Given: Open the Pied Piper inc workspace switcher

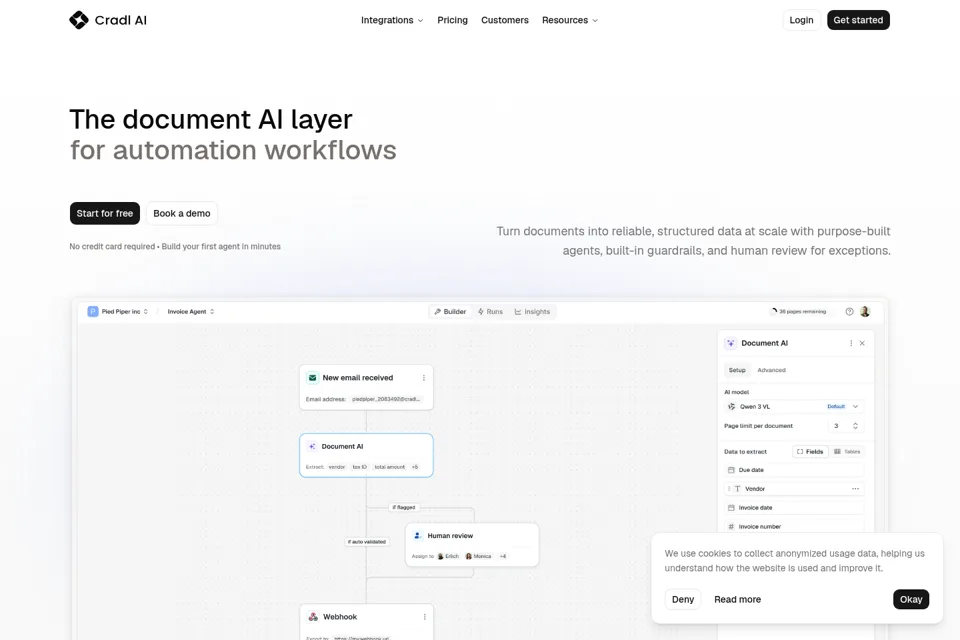Looking at the screenshot, I should click(118, 312).
